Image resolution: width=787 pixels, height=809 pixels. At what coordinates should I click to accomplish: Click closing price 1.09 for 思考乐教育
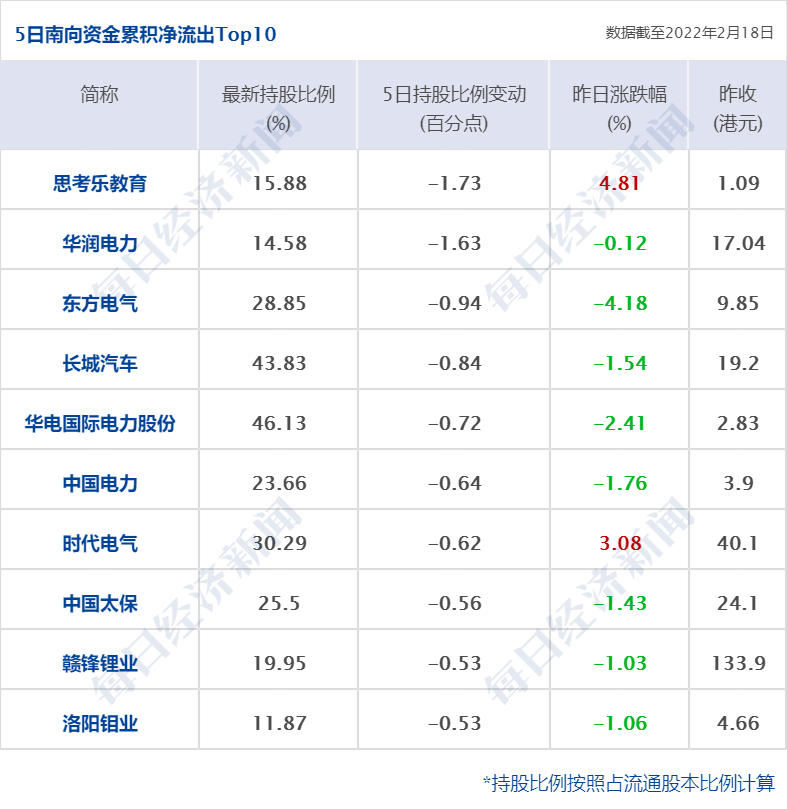738,183
